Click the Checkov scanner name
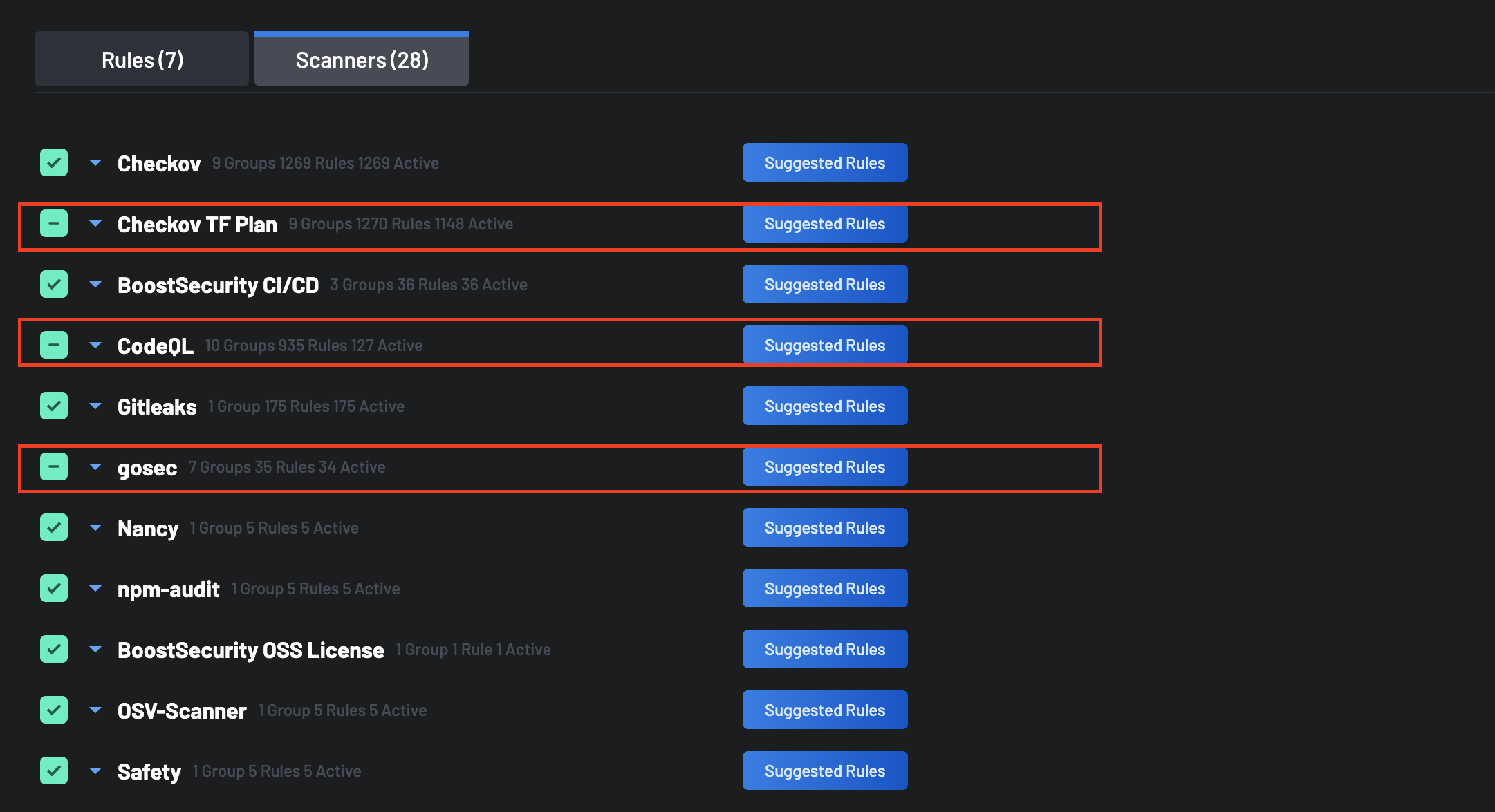This screenshot has width=1495, height=812. click(159, 164)
